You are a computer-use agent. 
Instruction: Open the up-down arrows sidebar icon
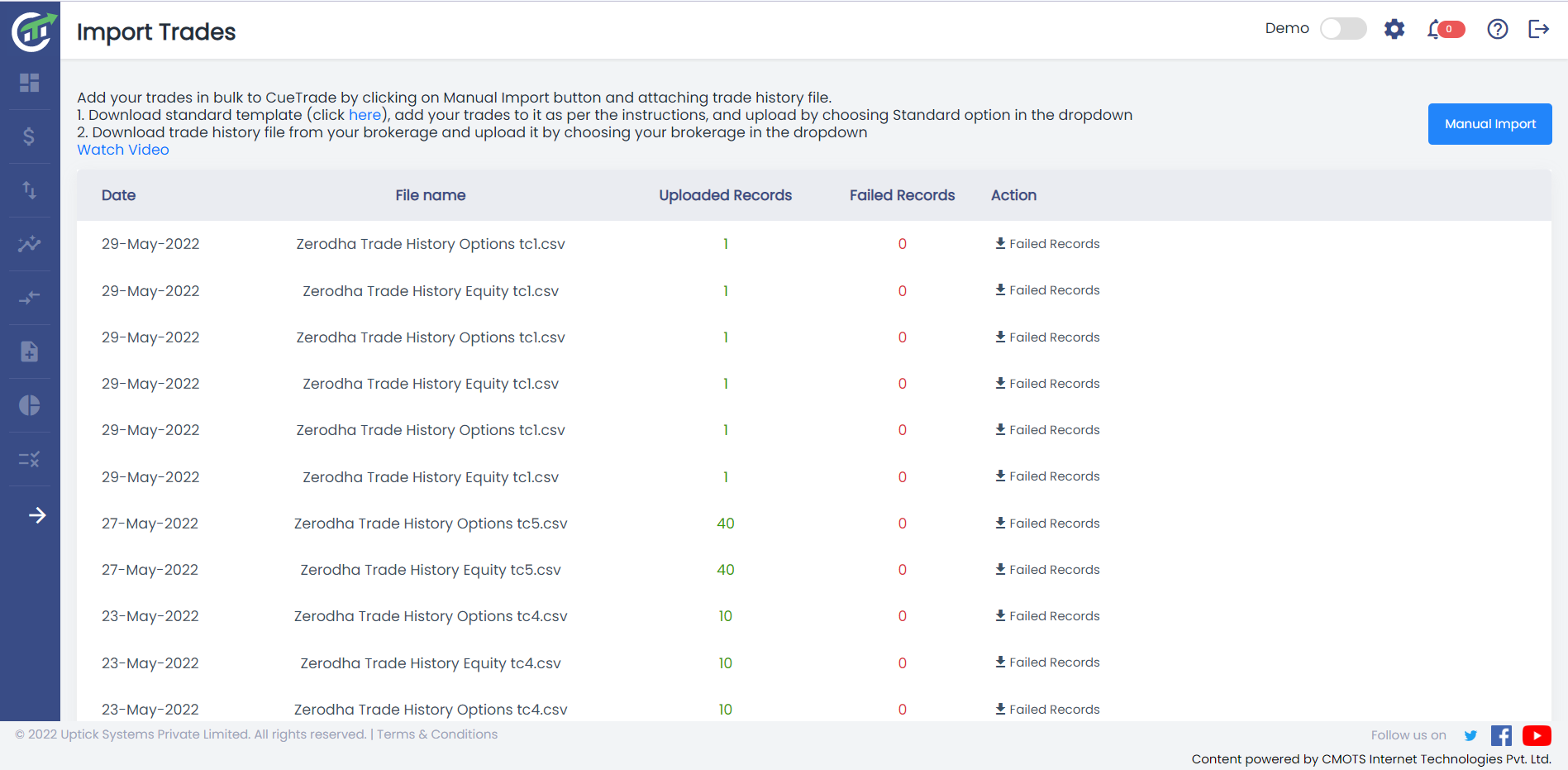point(30,190)
